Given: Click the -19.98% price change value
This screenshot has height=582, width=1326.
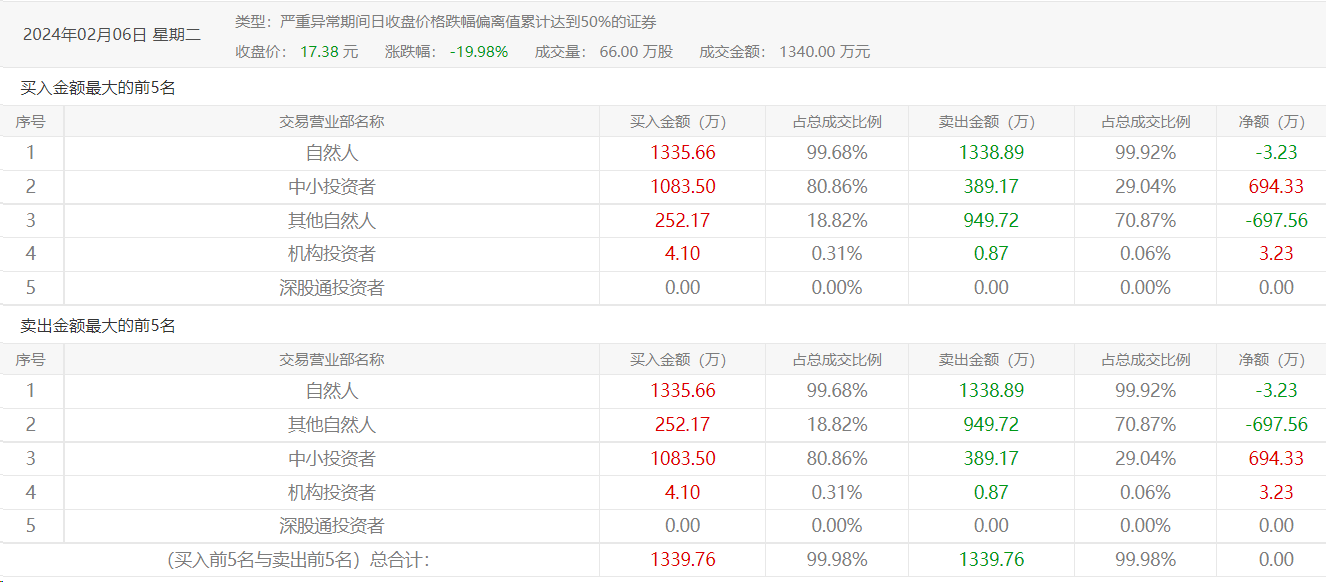Looking at the screenshot, I should pyautogui.click(x=478, y=51).
